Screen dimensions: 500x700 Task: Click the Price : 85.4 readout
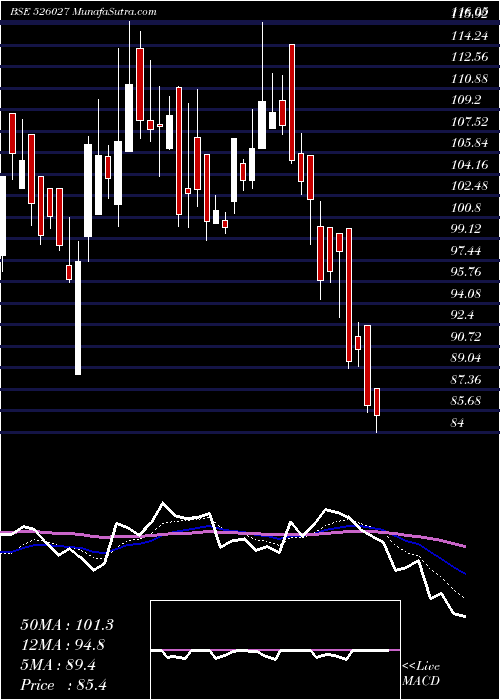[64, 685]
